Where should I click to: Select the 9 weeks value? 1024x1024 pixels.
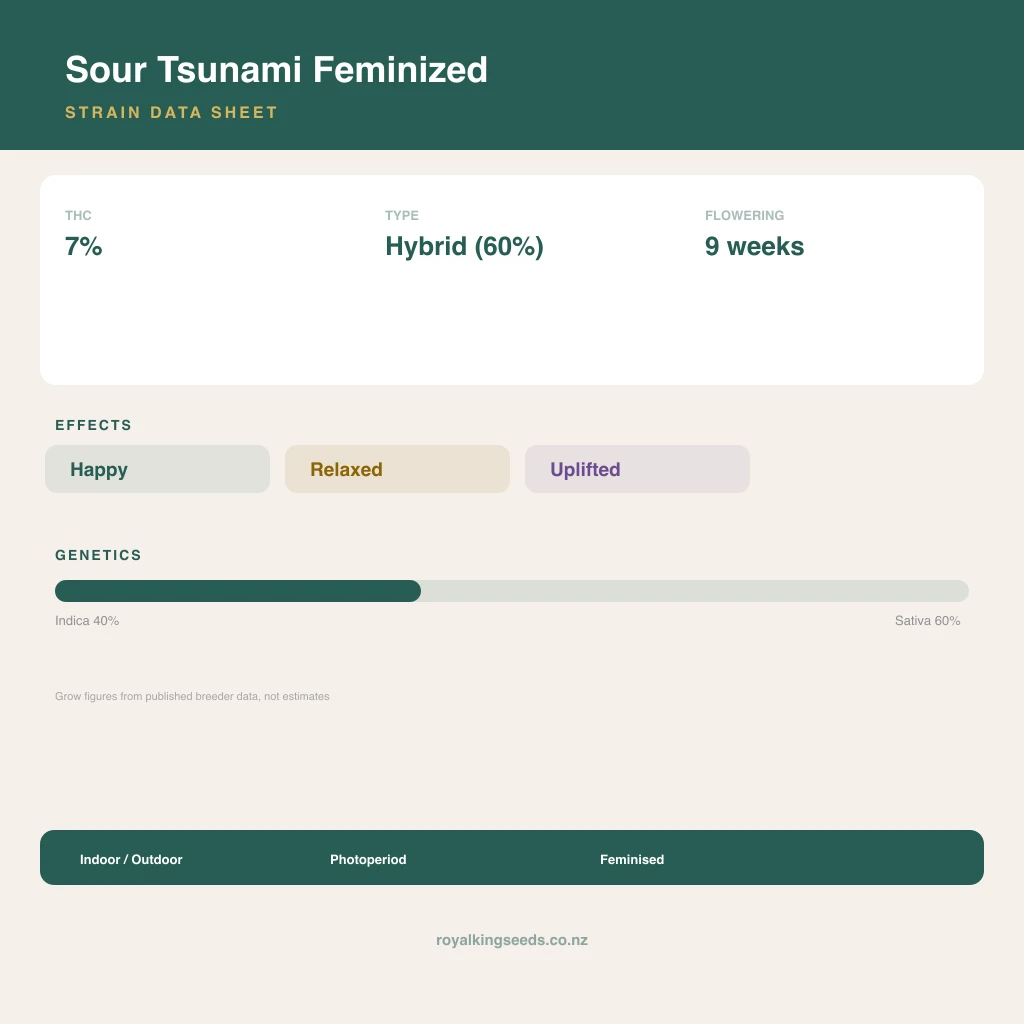pos(754,246)
